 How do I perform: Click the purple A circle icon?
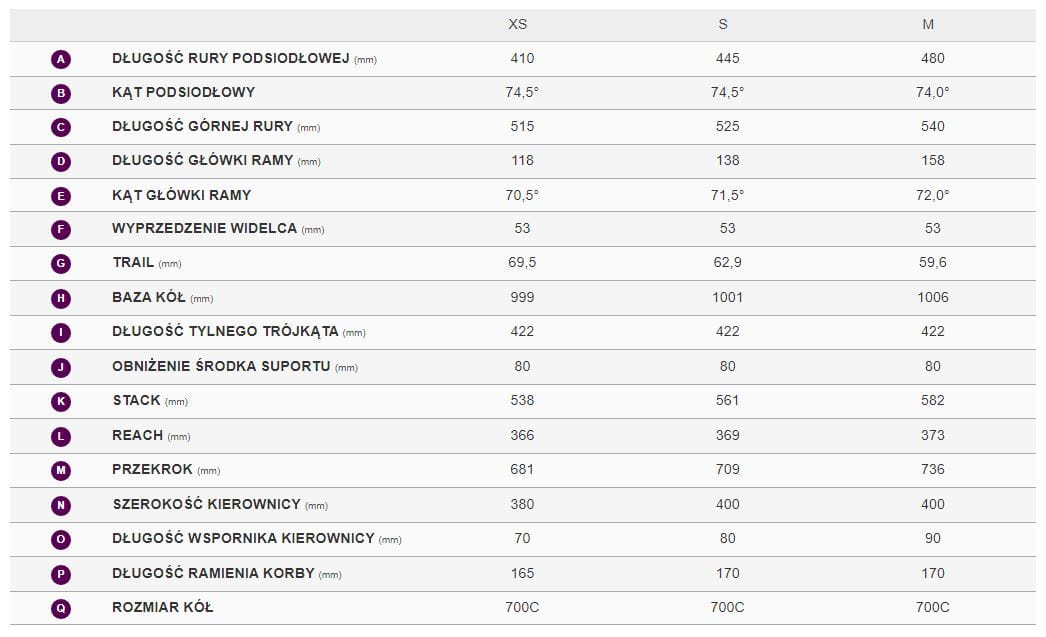pos(61,59)
